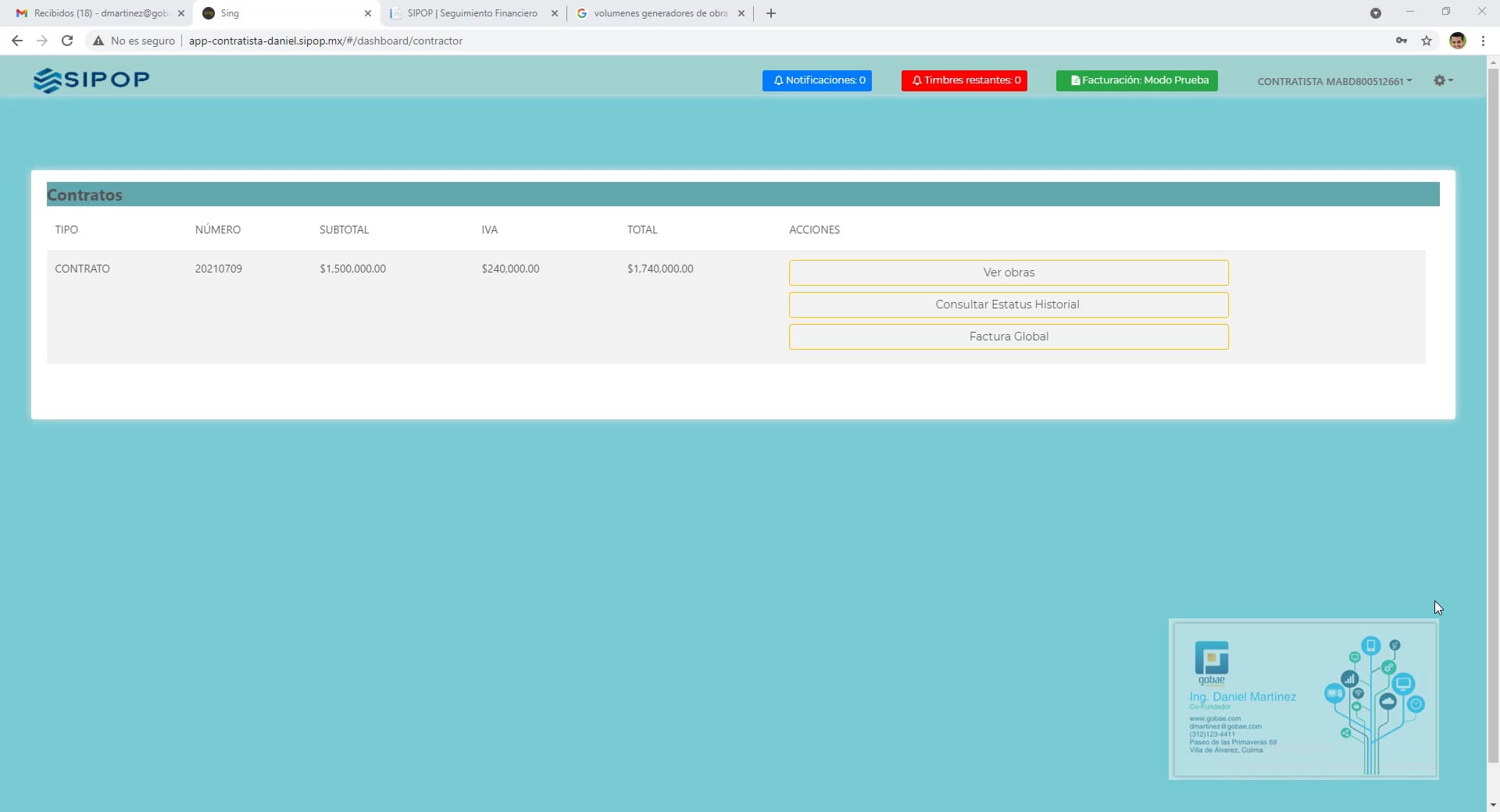Click the Factura Global button
This screenshot has height=812, width=1500.
pos(1009,337)
